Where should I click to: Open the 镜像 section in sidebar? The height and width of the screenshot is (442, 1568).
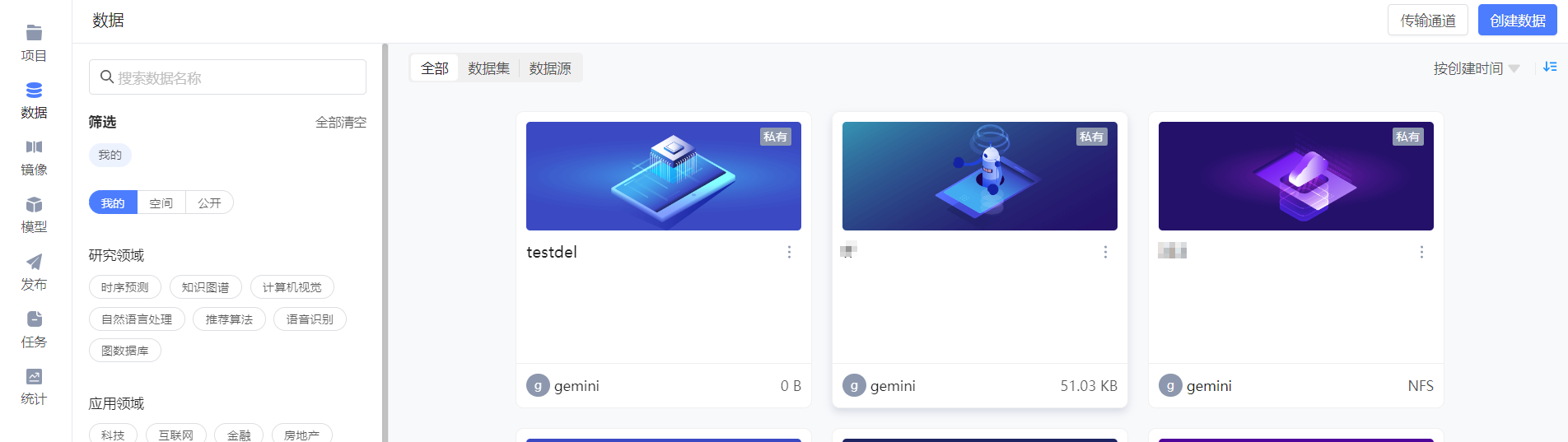point(34,158)
